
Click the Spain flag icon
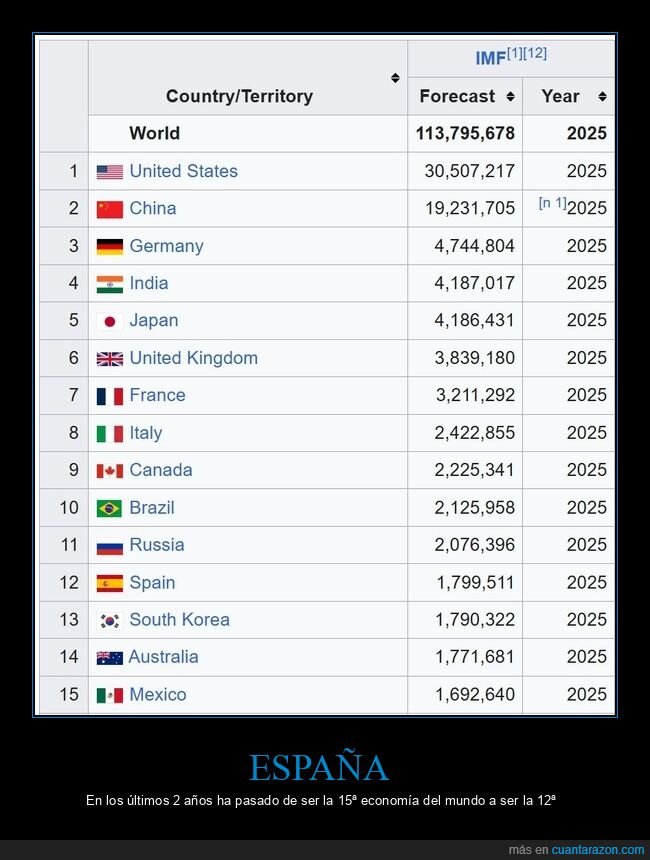point(110,582)
